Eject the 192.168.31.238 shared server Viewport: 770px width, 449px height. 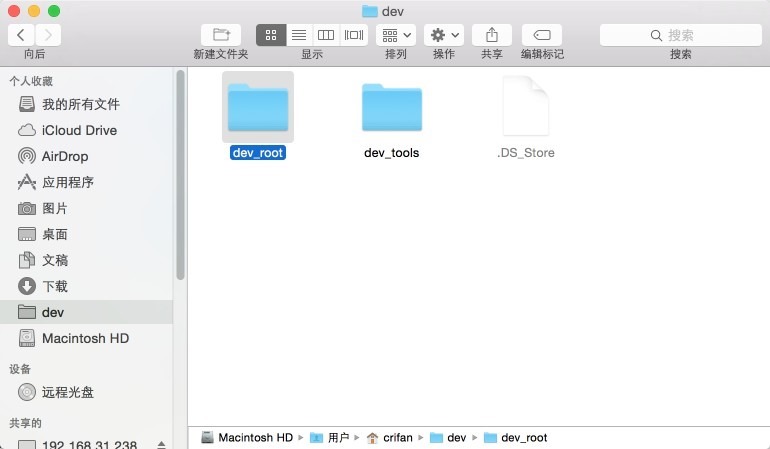[161, 445]
